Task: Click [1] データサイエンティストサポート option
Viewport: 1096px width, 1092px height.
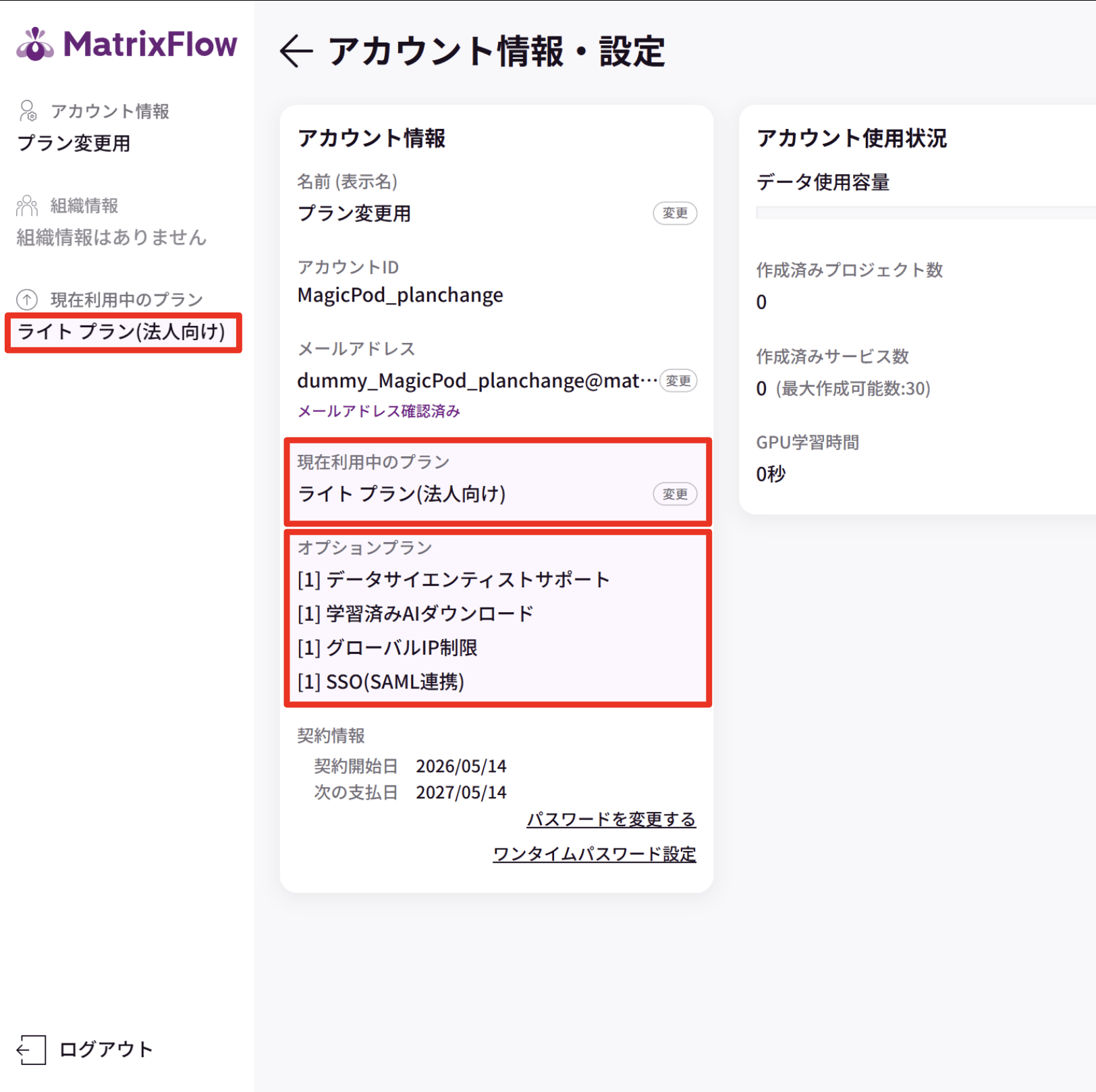Action: 454,580
